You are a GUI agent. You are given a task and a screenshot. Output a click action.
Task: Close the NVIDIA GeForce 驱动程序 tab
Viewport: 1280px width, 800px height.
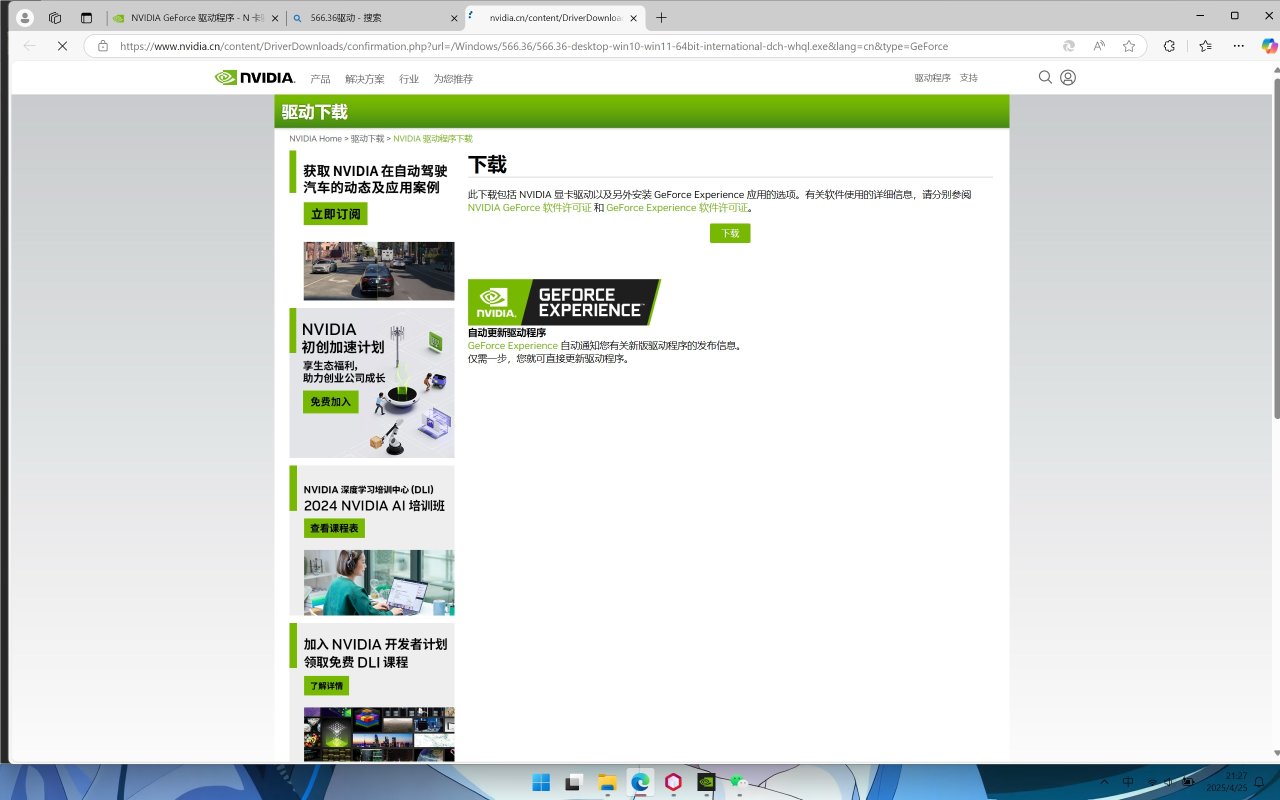(275, 18)
